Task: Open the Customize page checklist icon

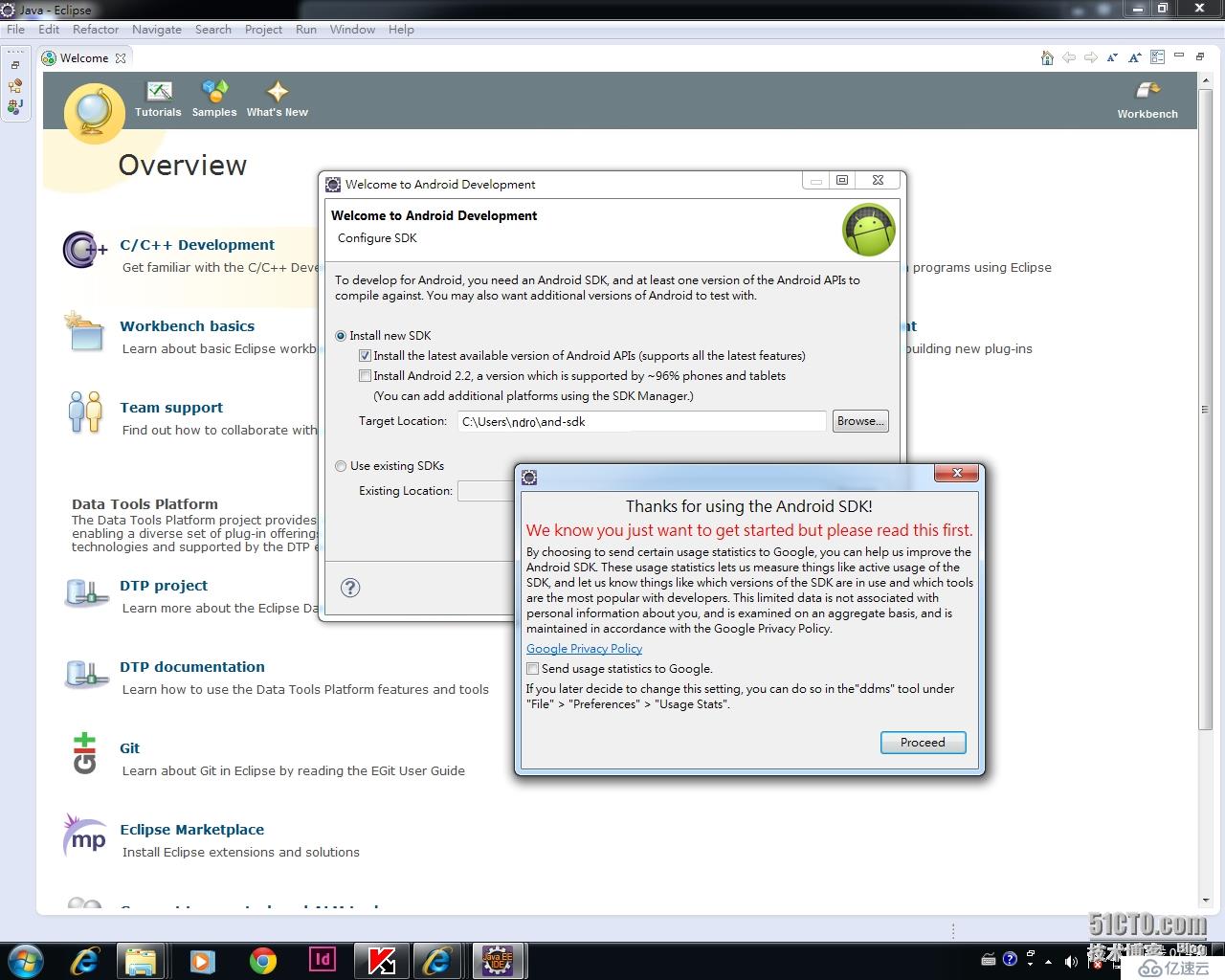Action: pyautogui.click(x=1157, y=57)
